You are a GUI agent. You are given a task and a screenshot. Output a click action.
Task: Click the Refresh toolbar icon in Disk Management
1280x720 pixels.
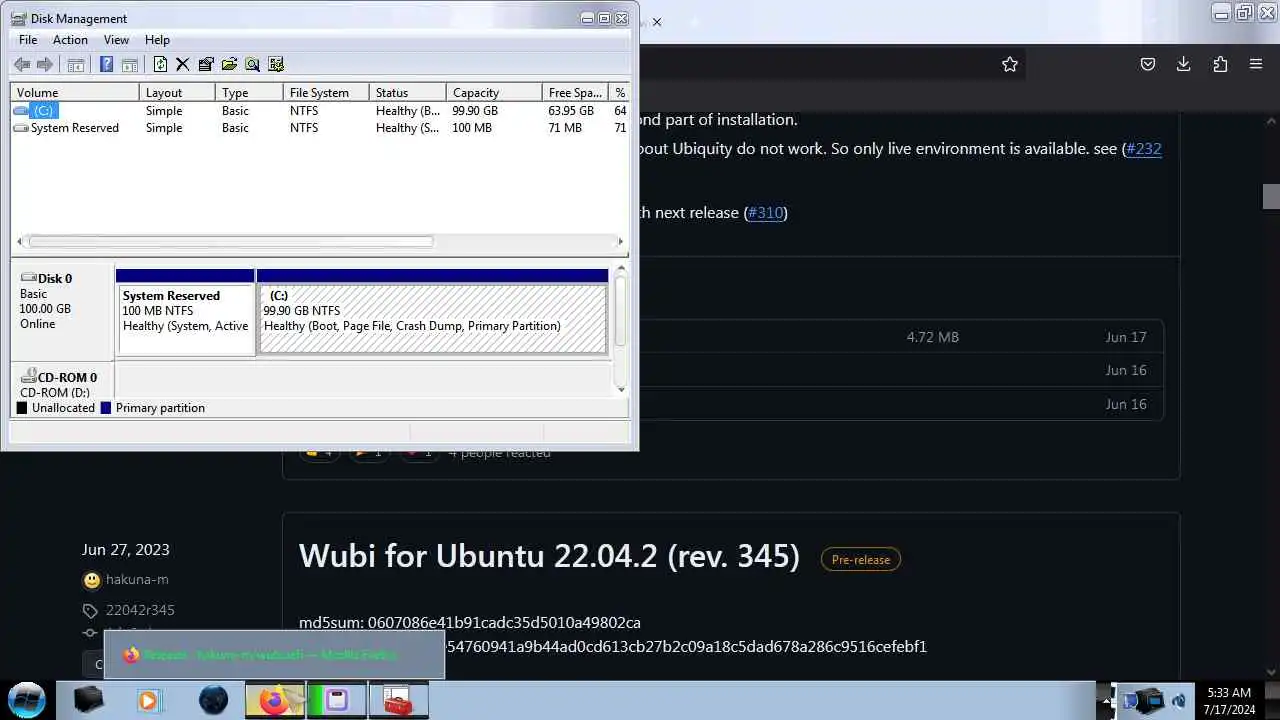(x=160, y=64)
